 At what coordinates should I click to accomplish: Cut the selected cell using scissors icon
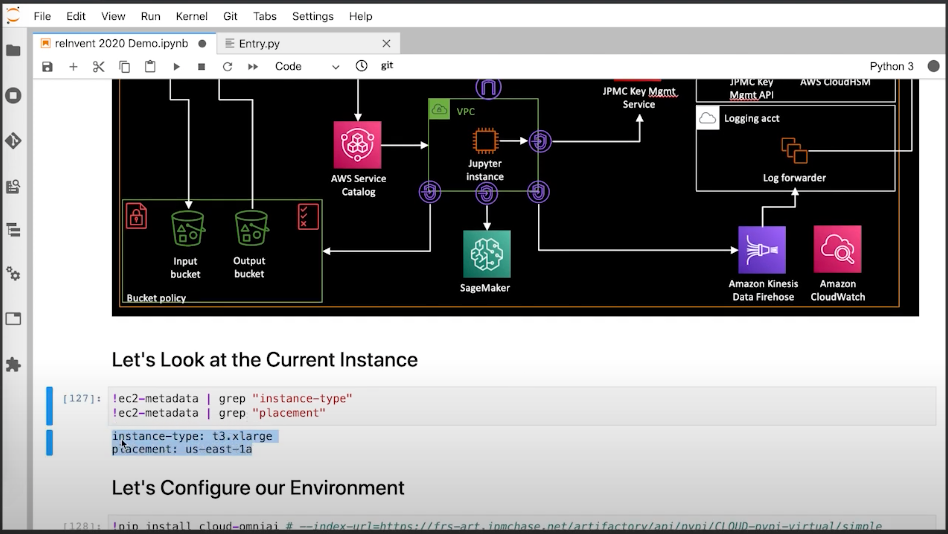click(98, 67)
